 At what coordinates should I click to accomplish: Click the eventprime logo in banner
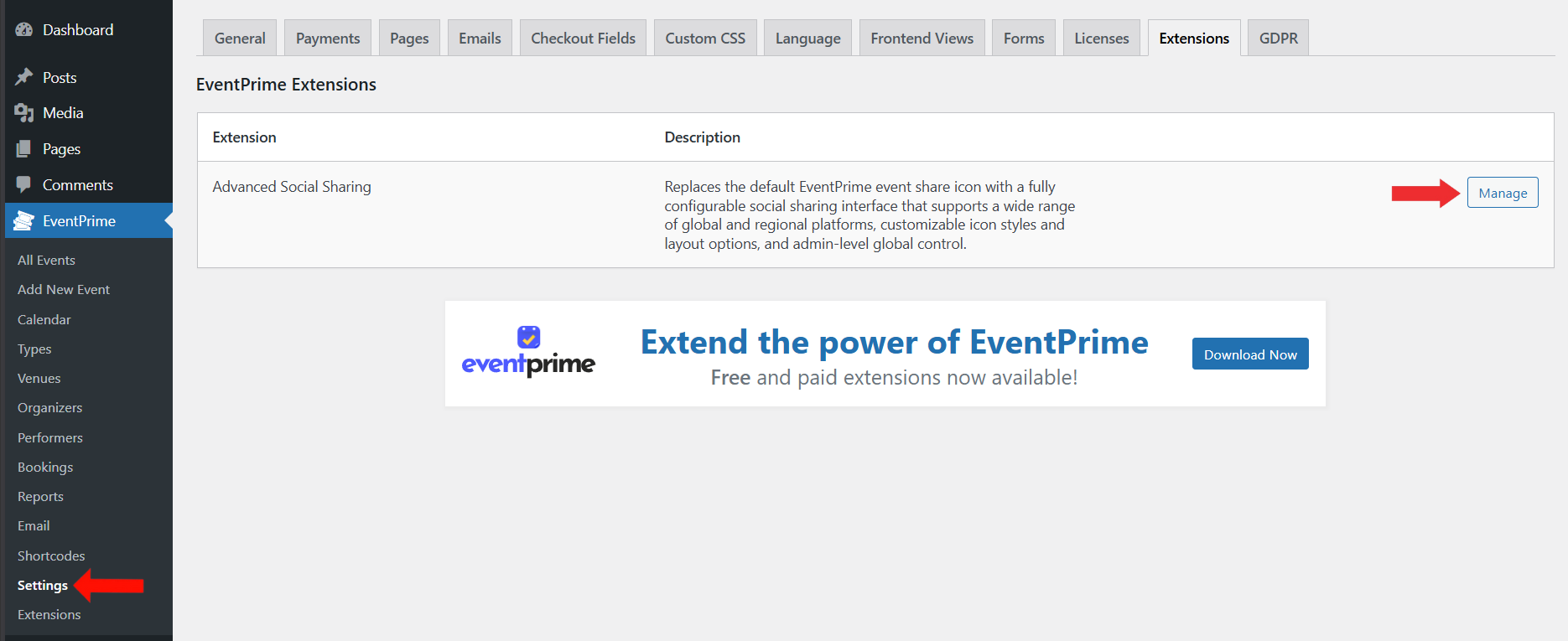click(528, 353)
